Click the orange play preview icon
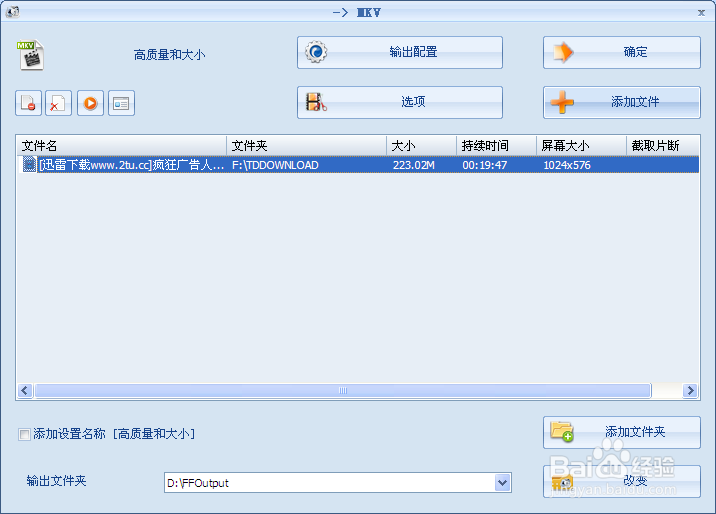This screenshot has width=716, height=514. [90, 103]
